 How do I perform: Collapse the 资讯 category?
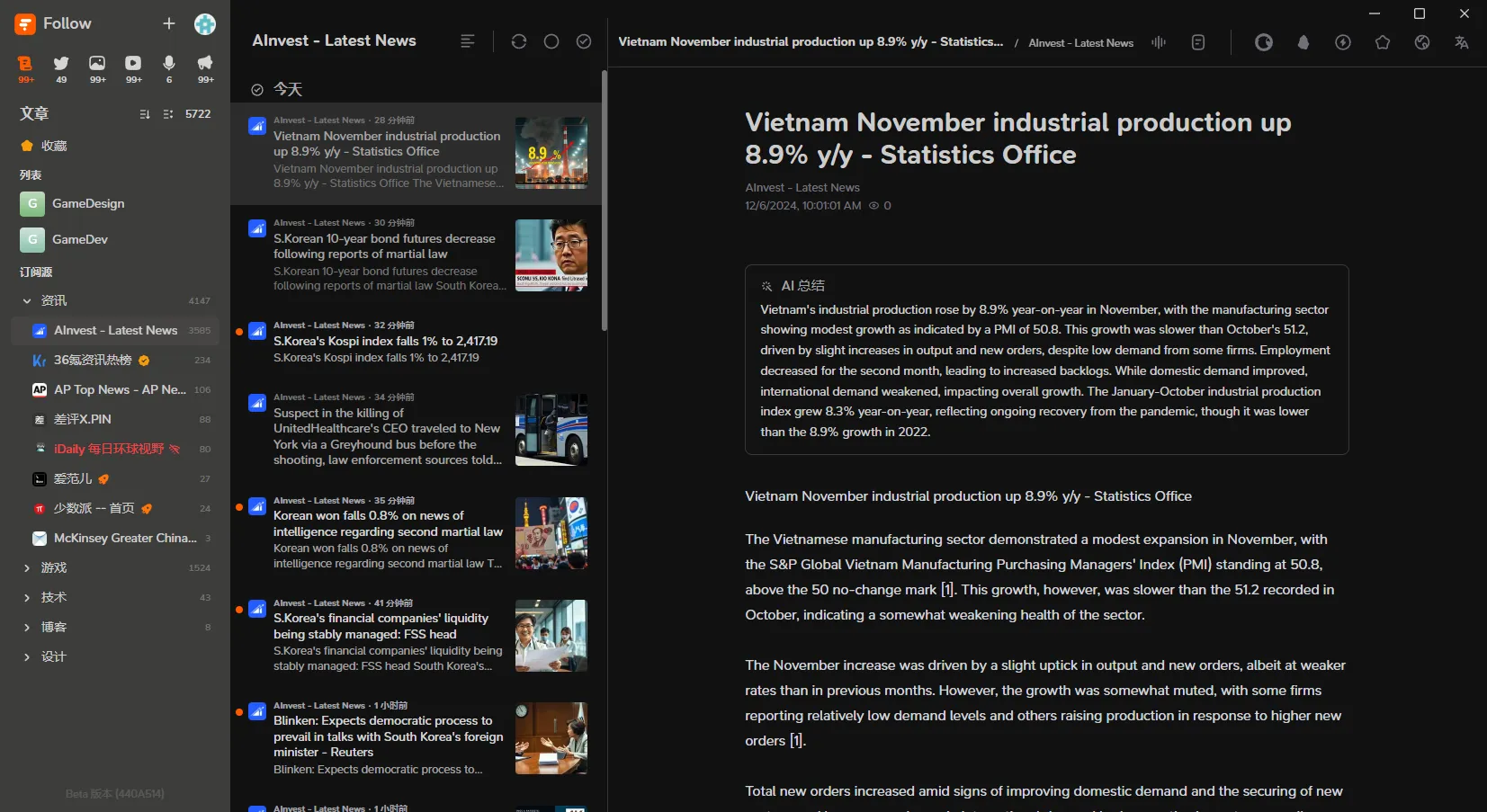27,300
